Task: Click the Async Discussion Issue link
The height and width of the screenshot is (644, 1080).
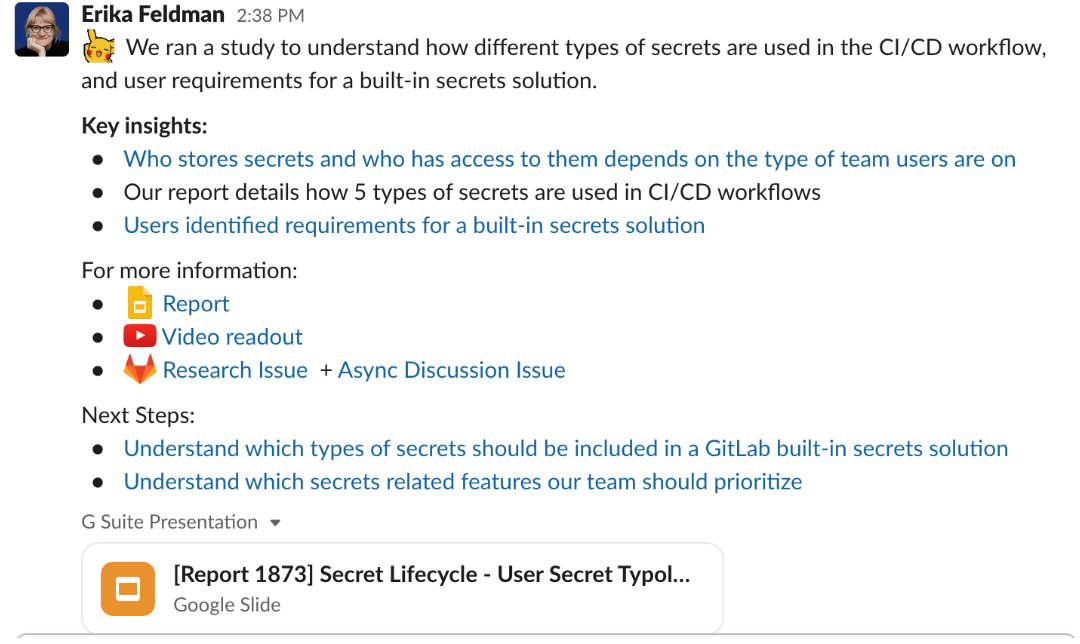Action: click(x=451, y=369)
